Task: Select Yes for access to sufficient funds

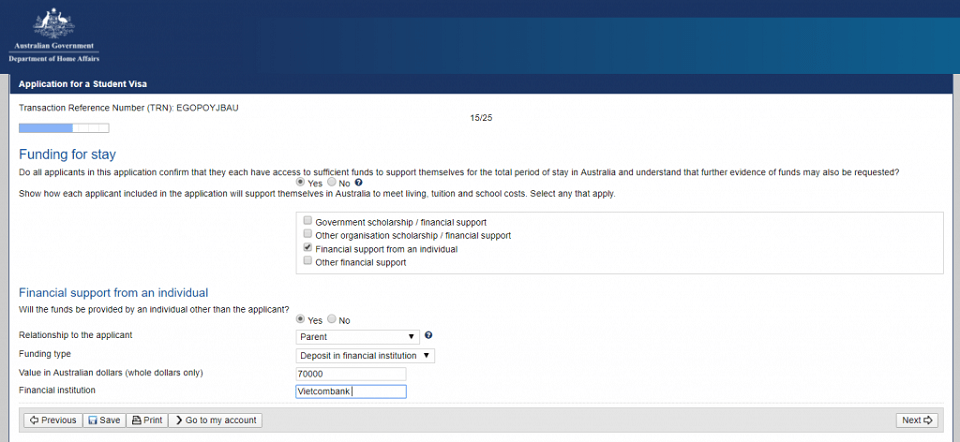Action: point(302,184)
